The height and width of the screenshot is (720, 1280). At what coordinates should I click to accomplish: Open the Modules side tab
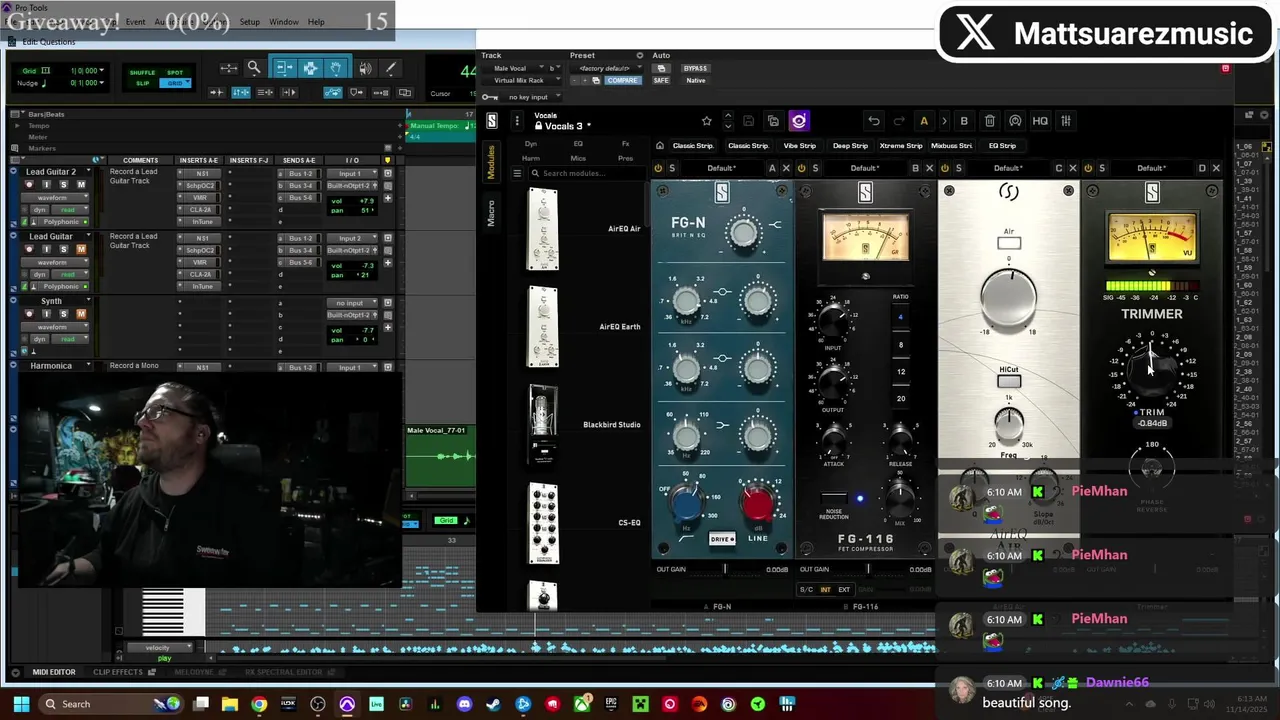491,163
